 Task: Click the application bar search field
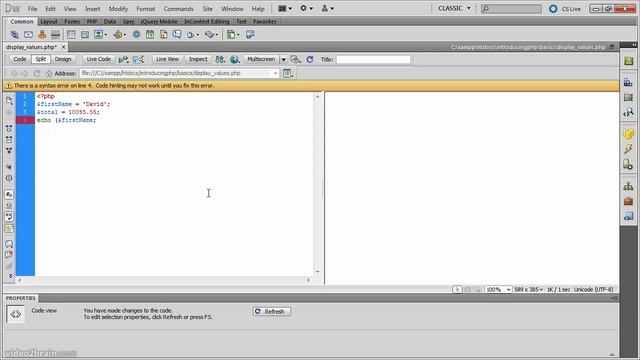click(511, 9)
